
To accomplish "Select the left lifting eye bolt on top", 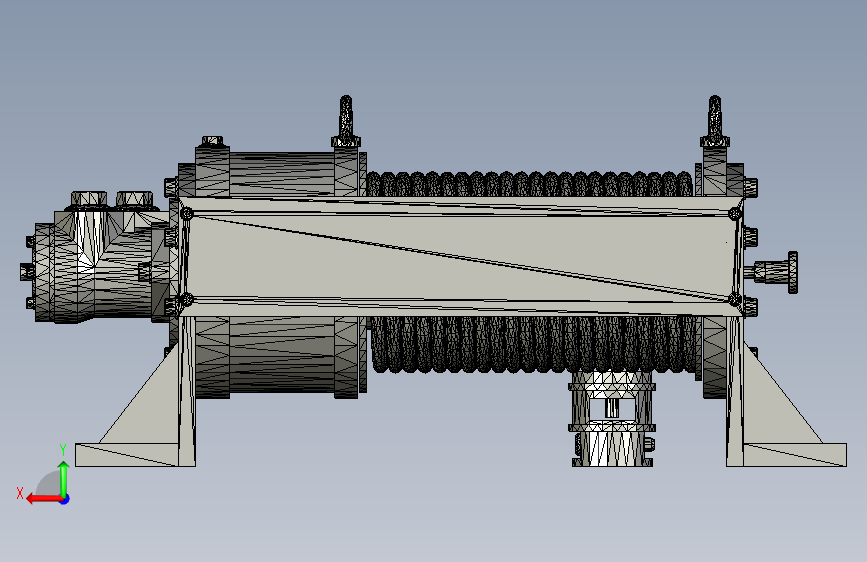I will pyautogui.click(x=346, y=122).
